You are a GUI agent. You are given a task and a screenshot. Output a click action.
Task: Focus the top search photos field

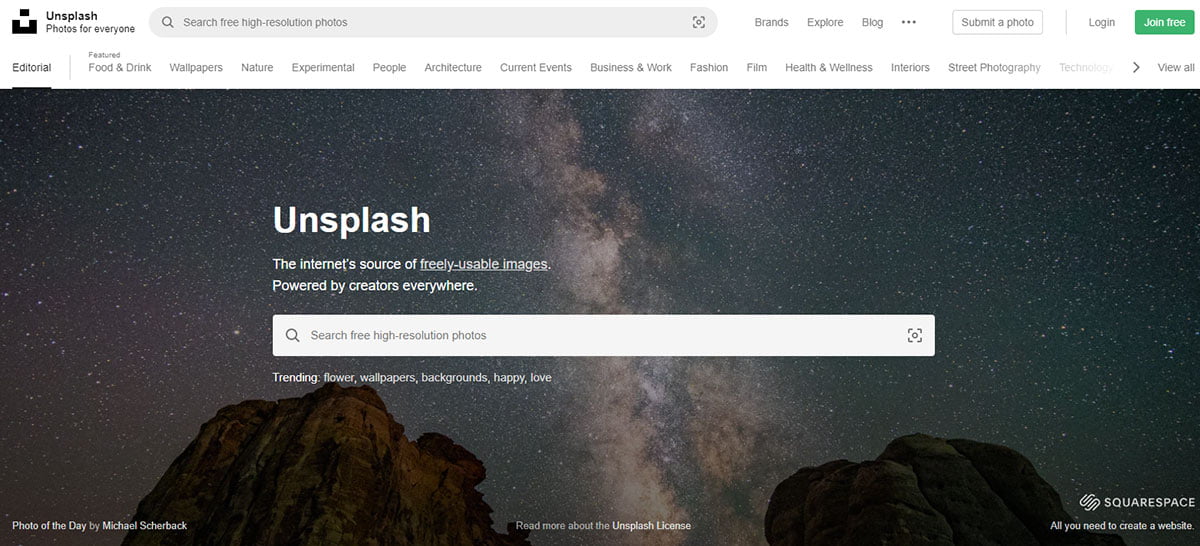pos(433,22)
